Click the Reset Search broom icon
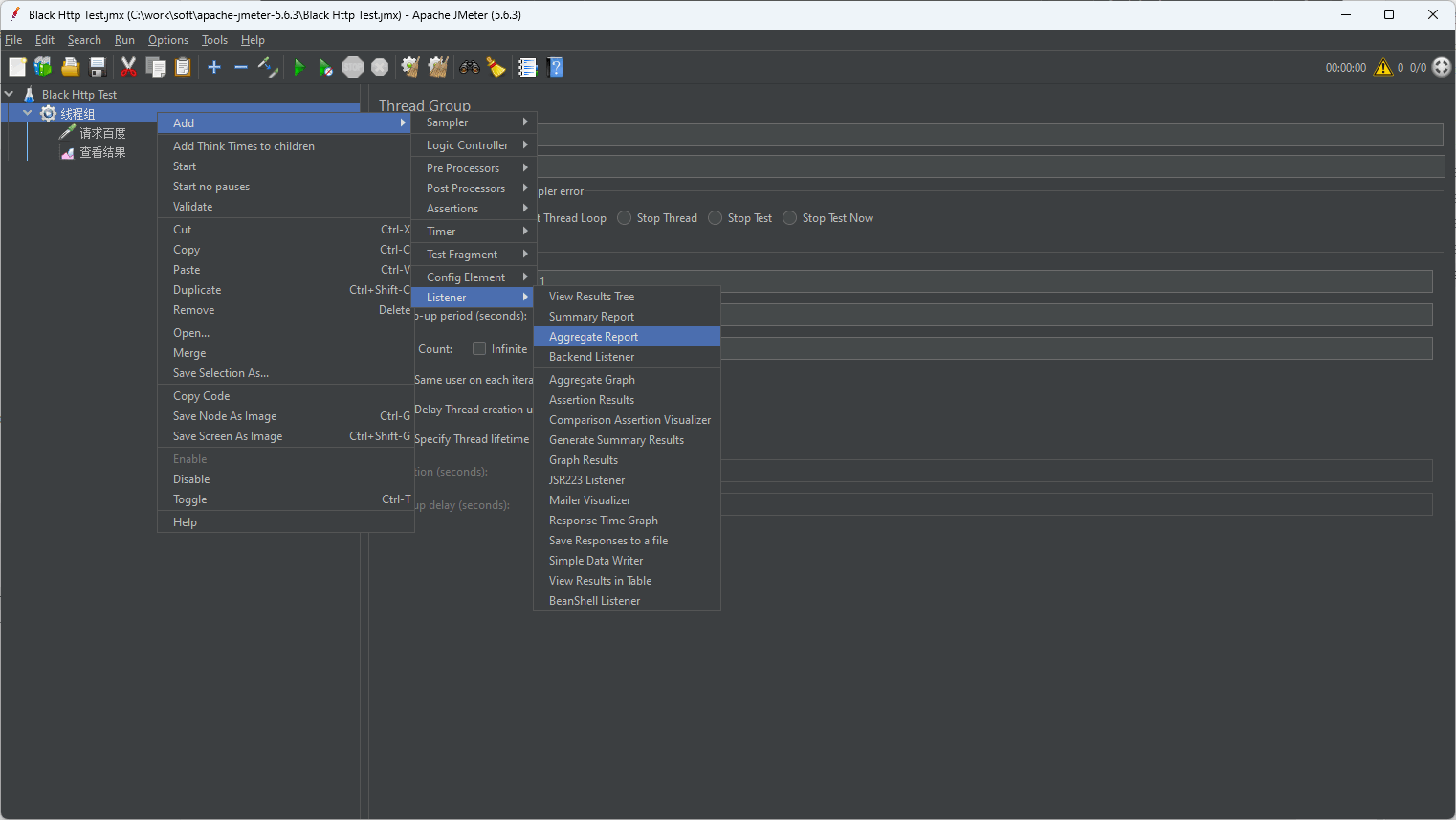 pos(496,67)
